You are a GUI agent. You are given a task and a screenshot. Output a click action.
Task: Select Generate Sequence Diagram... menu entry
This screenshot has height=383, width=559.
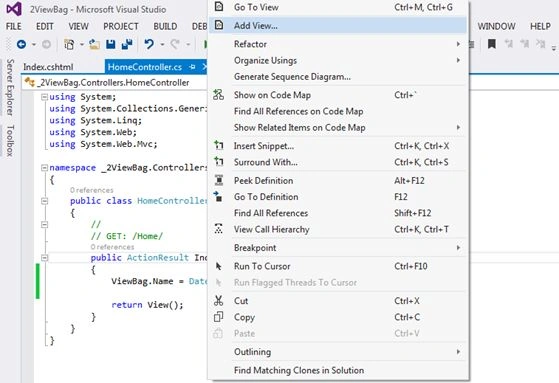[x=338, y=77]
